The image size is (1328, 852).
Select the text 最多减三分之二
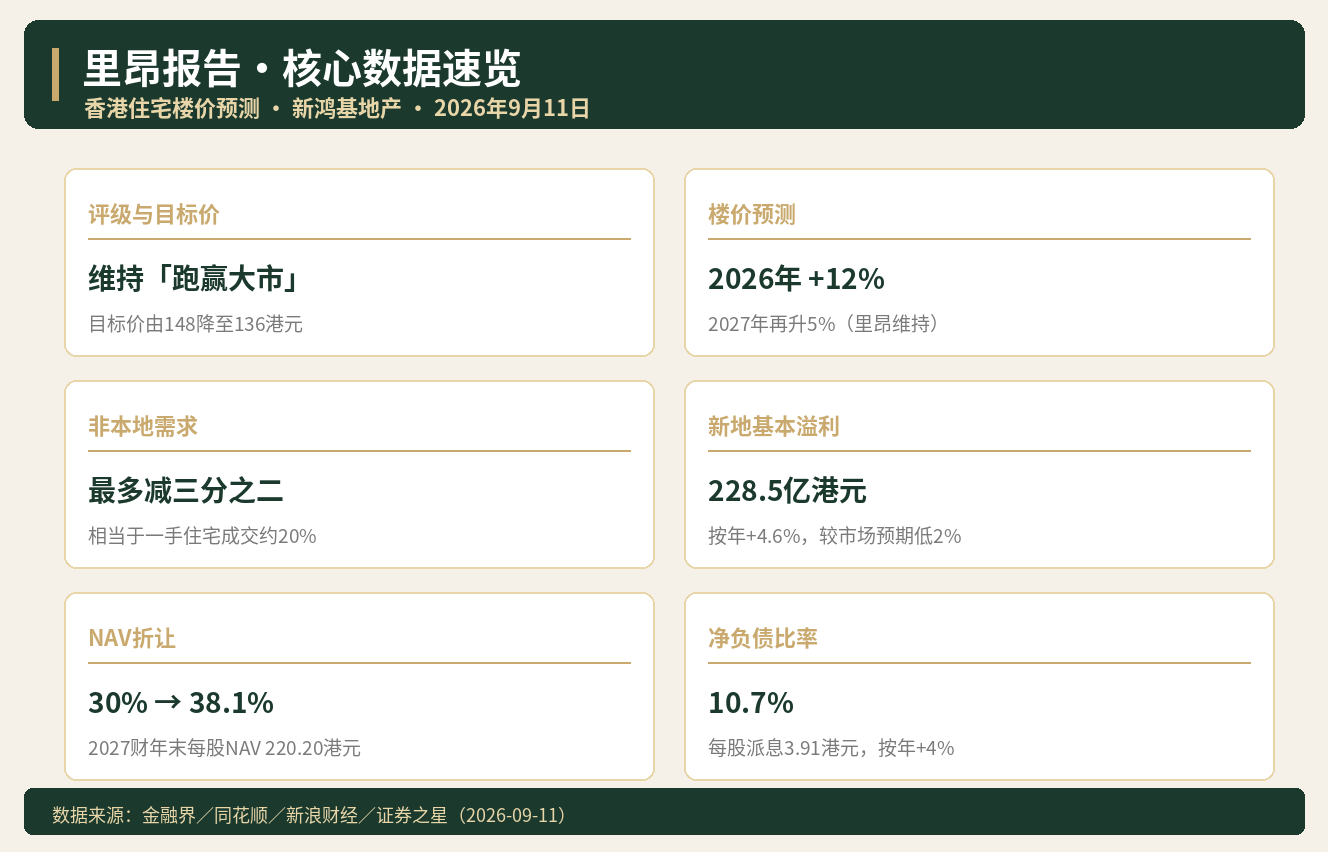pos(186,491)
